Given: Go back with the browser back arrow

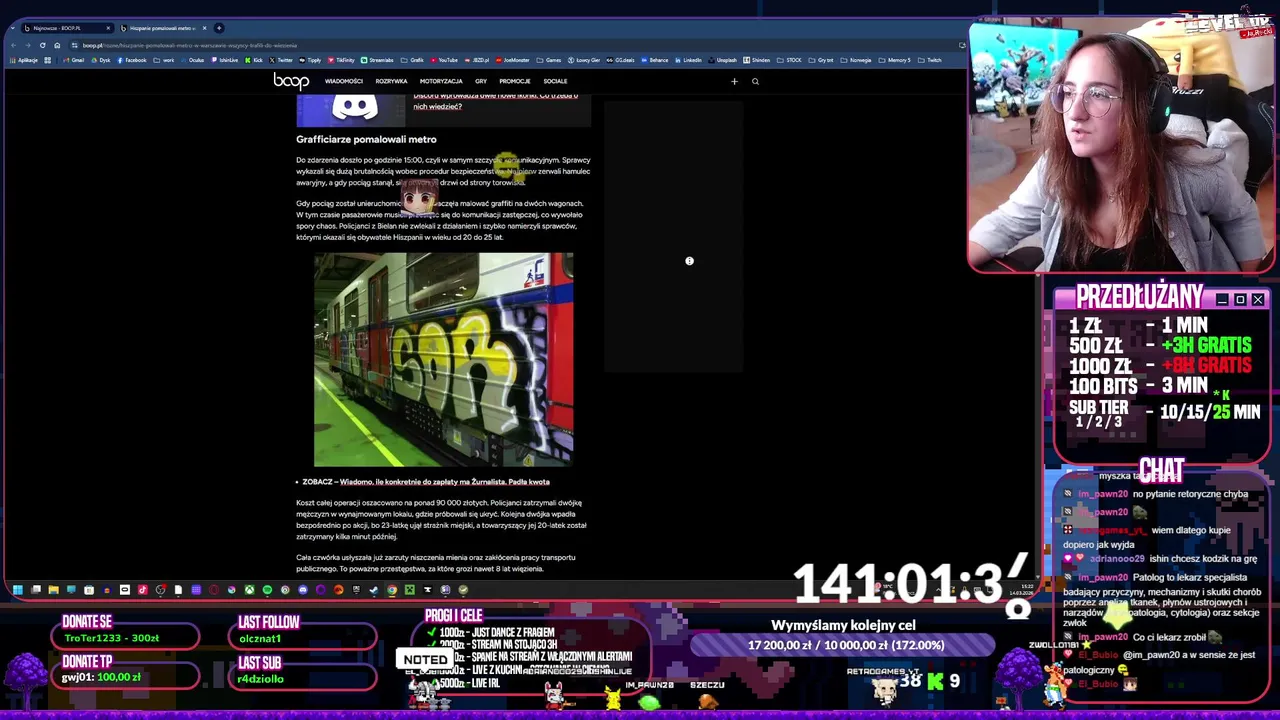Looking at the screenshot, I should coord(14,45).
